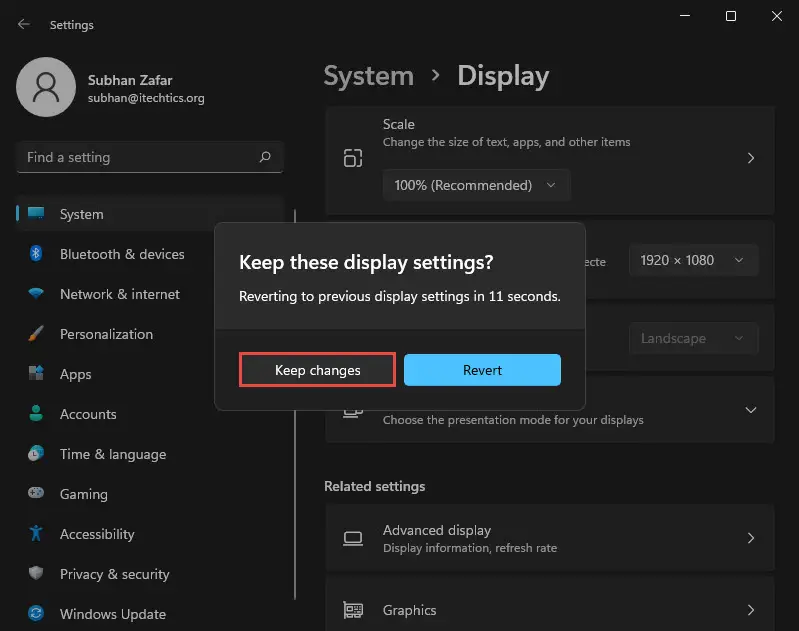Click the Gaming controller icon
Image resolution: width=799 pixels, height=631 pixels.
36,493
